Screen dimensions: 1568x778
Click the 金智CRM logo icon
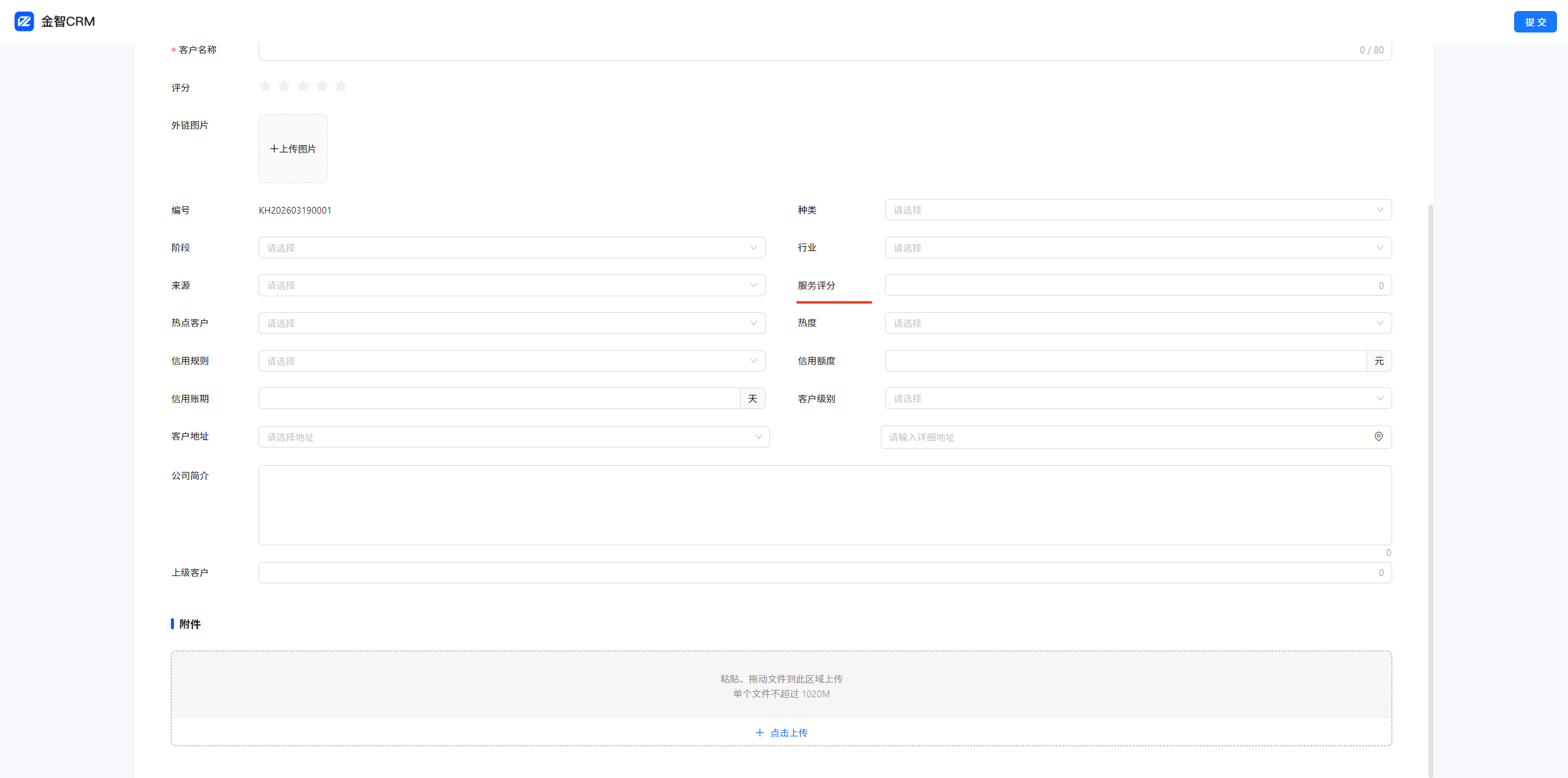click(24, 21)
